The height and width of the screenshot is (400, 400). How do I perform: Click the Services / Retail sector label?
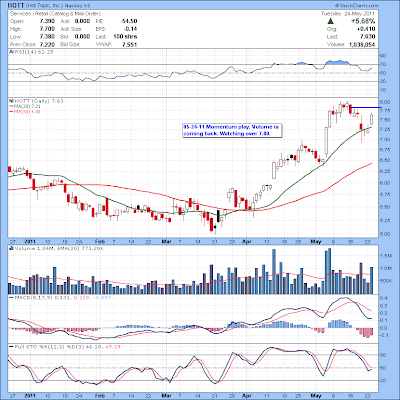pyautogui.click(x=55, y=14)
